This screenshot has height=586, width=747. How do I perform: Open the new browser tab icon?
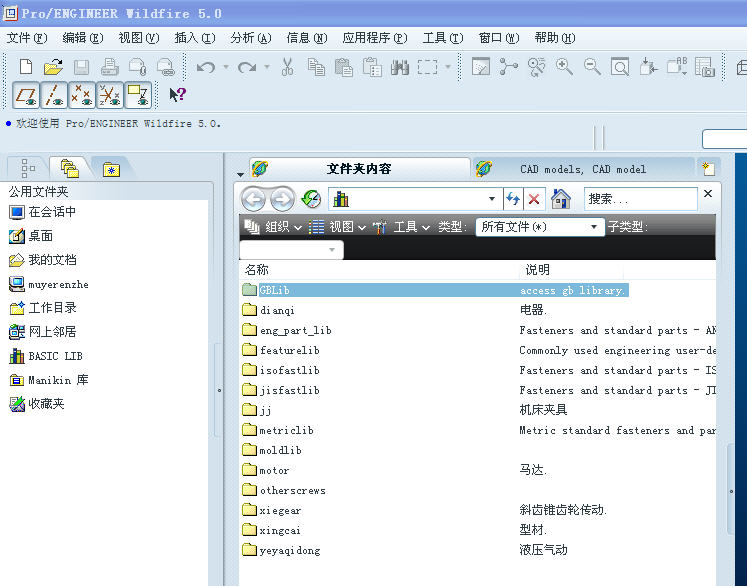click(x=708, y=169)
